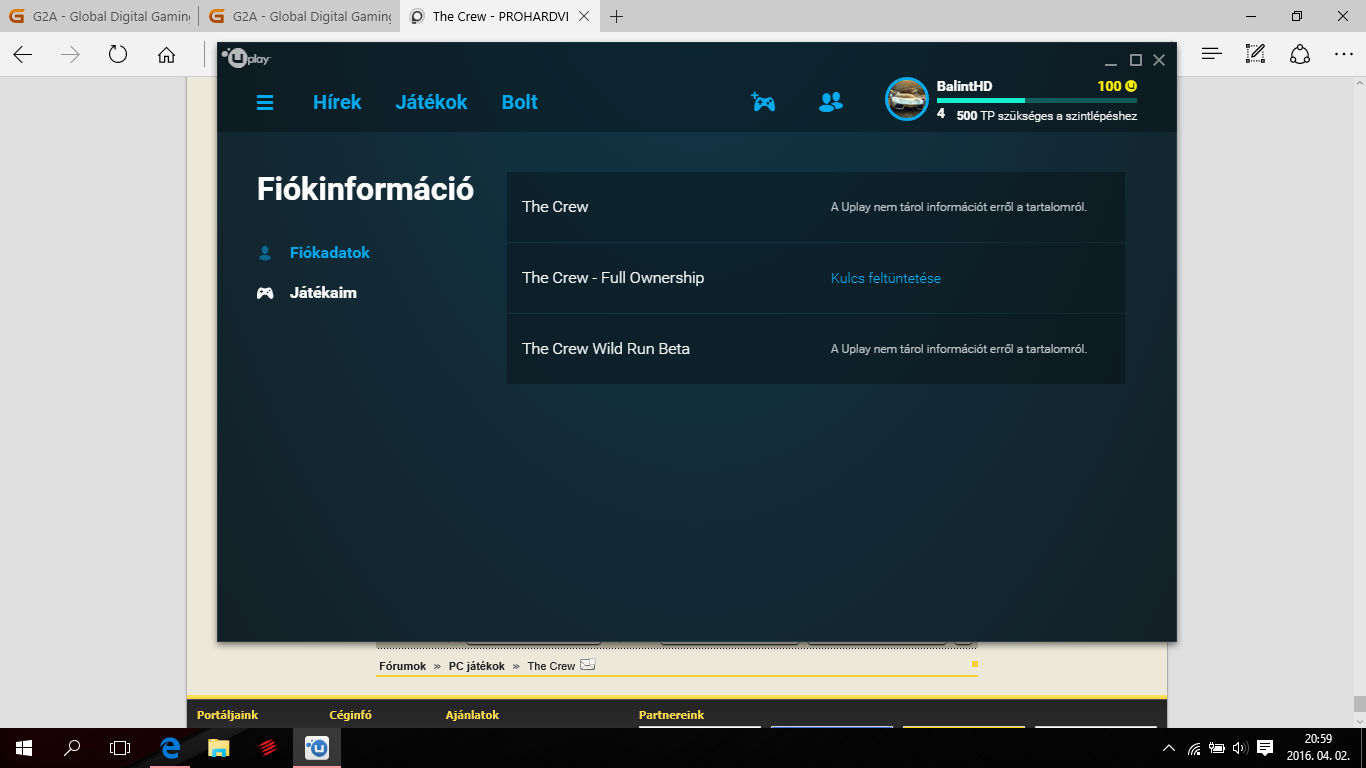Open the Action Center notifications icon

[x=1264, y=748]
